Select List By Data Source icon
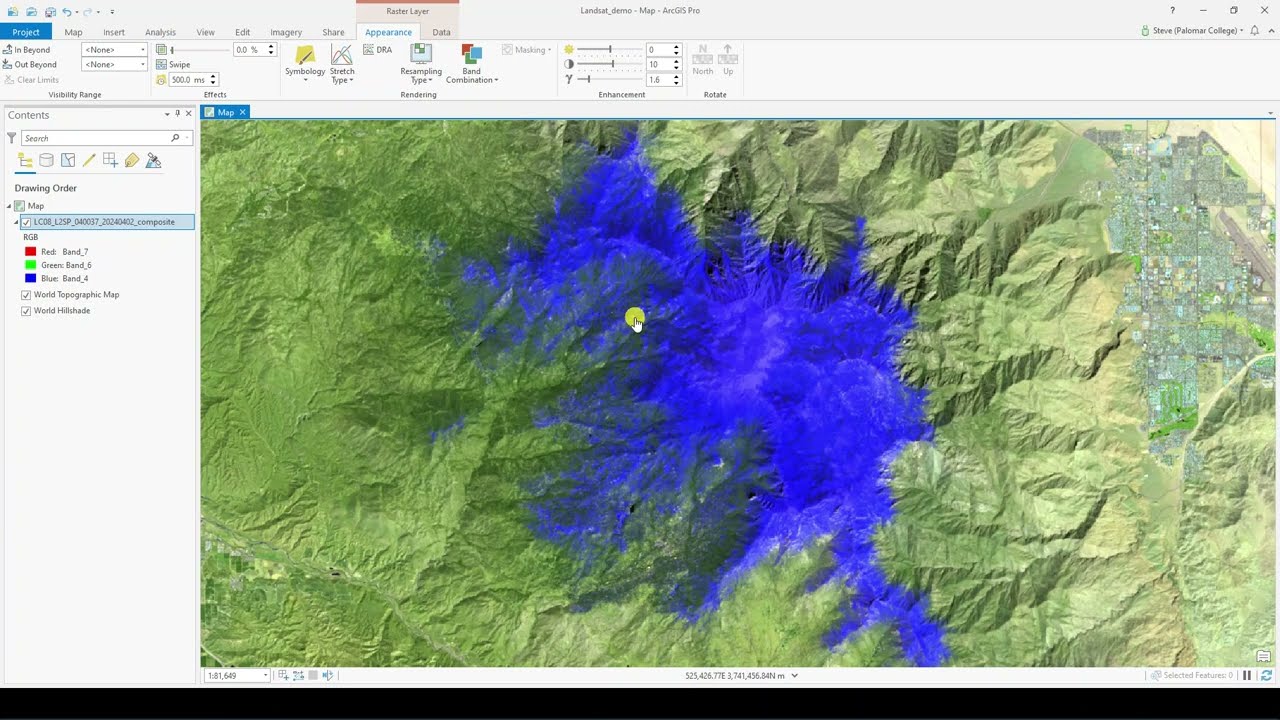Viewport: 1280px width, 720px height. coord(46,160)
